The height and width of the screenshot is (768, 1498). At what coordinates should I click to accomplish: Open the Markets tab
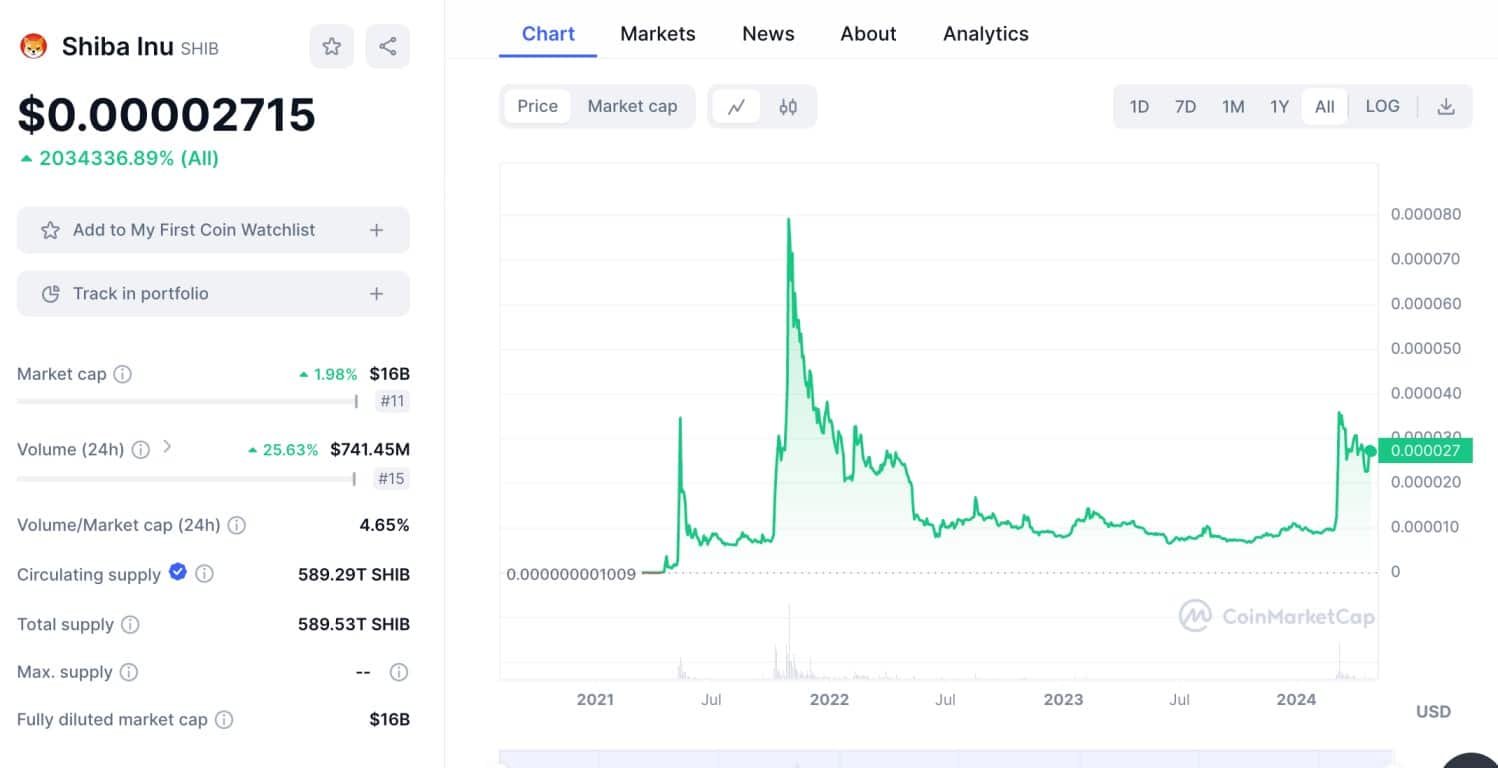(658, 33)
